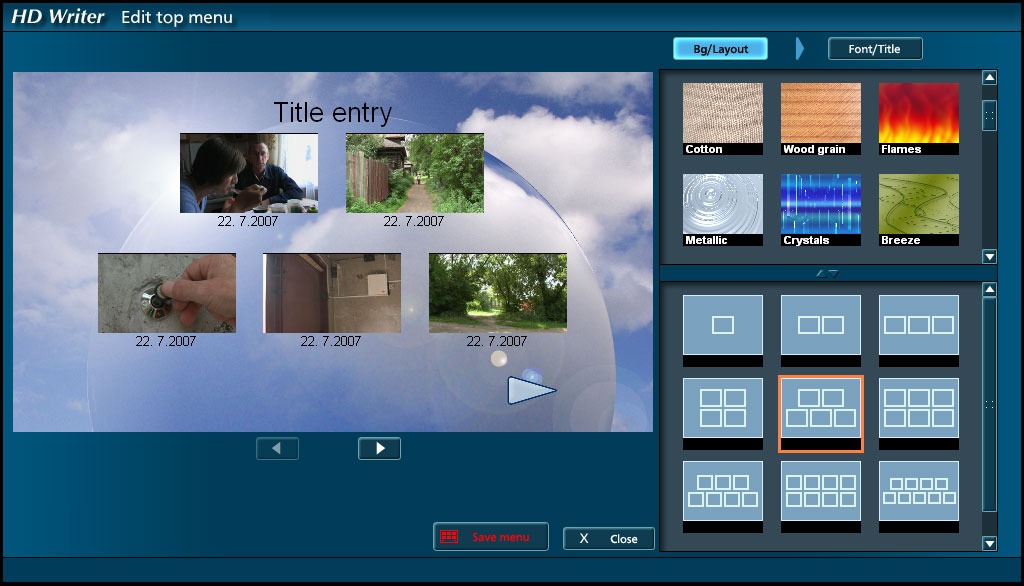Click the date under the forest road thumbnail

point(496,341)
